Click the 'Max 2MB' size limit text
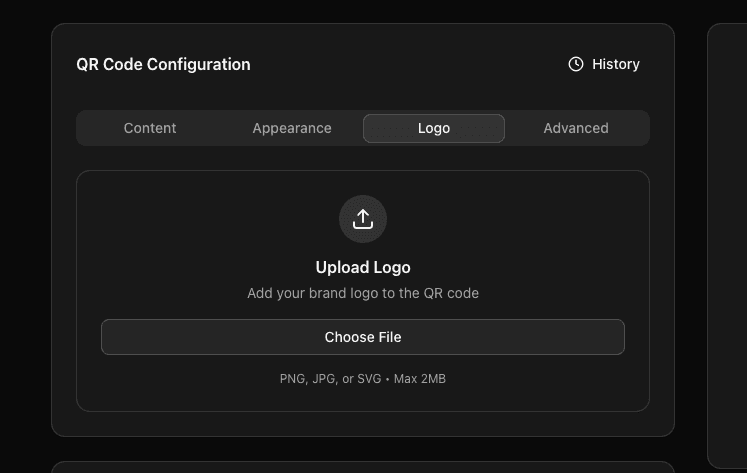Screen dimensions: 747x473 coord(420,379)
